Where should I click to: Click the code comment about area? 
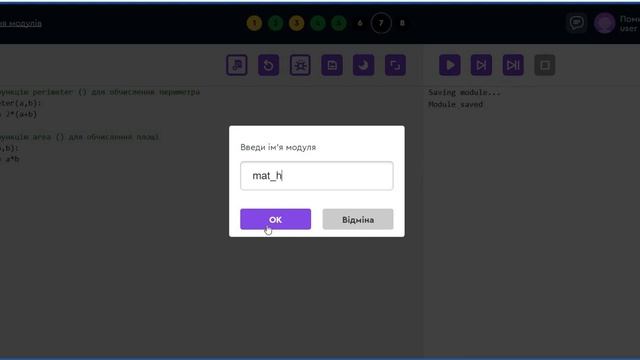click(80, 137)
